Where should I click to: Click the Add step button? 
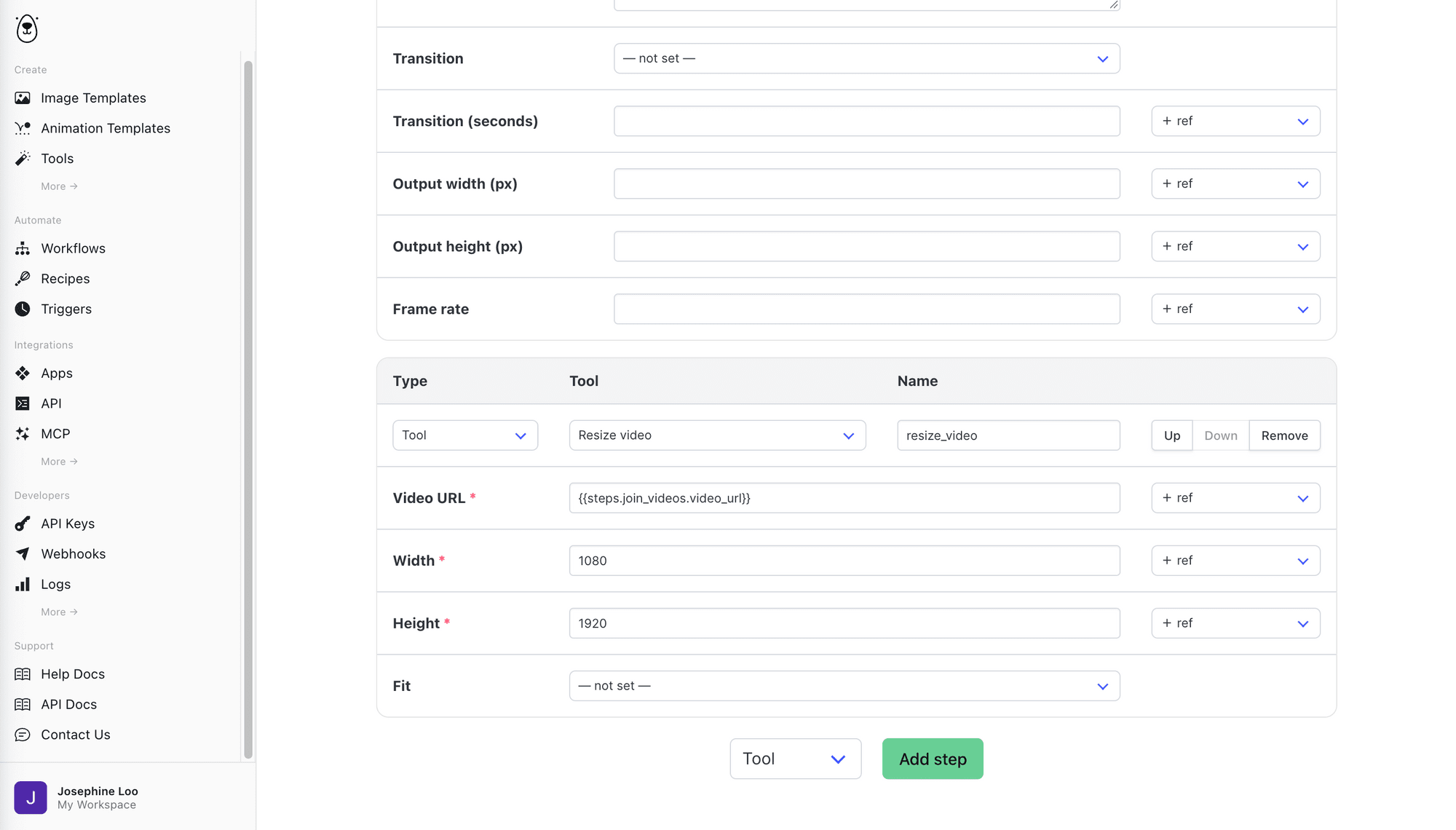(x=933, y=759)
